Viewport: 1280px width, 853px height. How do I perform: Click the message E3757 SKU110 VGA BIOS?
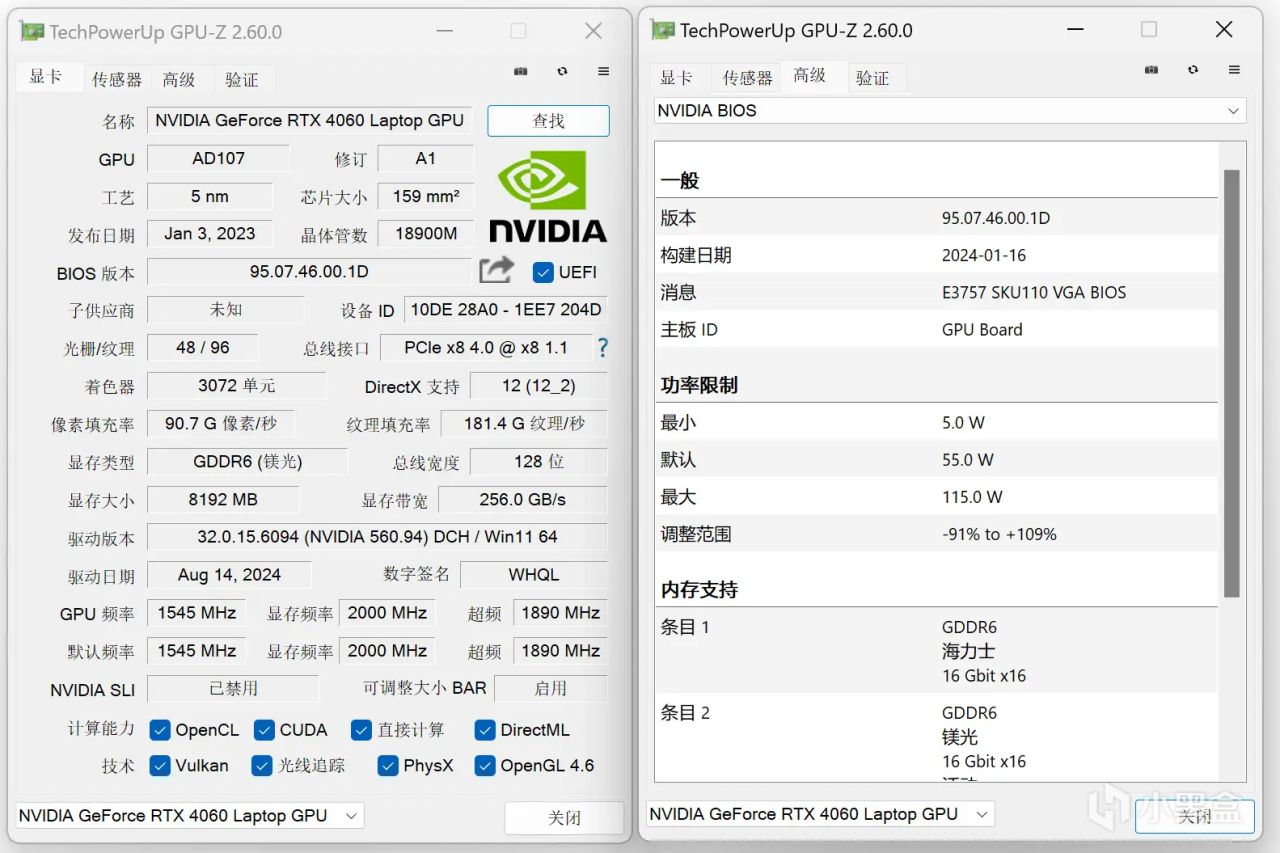pyautogui.click(x=1034, y=293)
